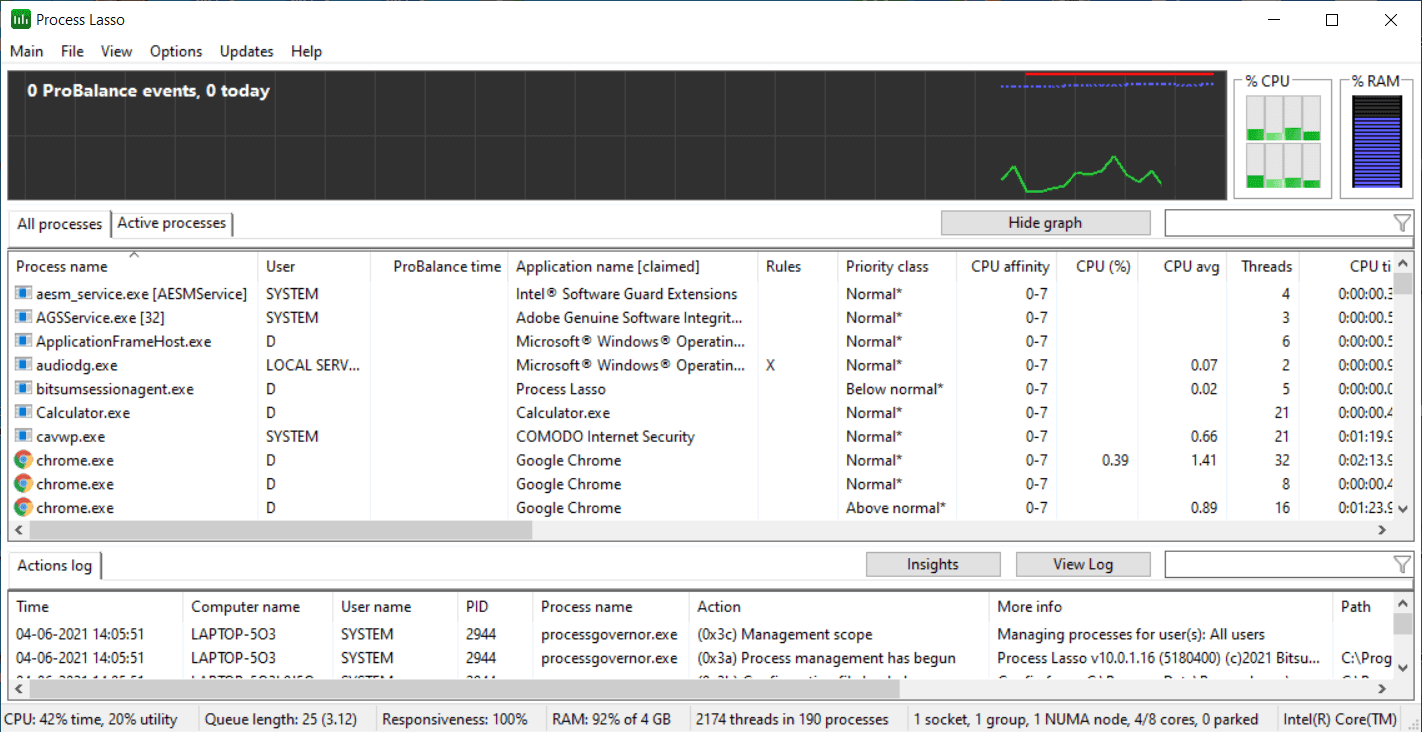The image size is (1422, 732).
Task: Click 'Above normal*' priority class cell
Action: (x=895, y=508)
